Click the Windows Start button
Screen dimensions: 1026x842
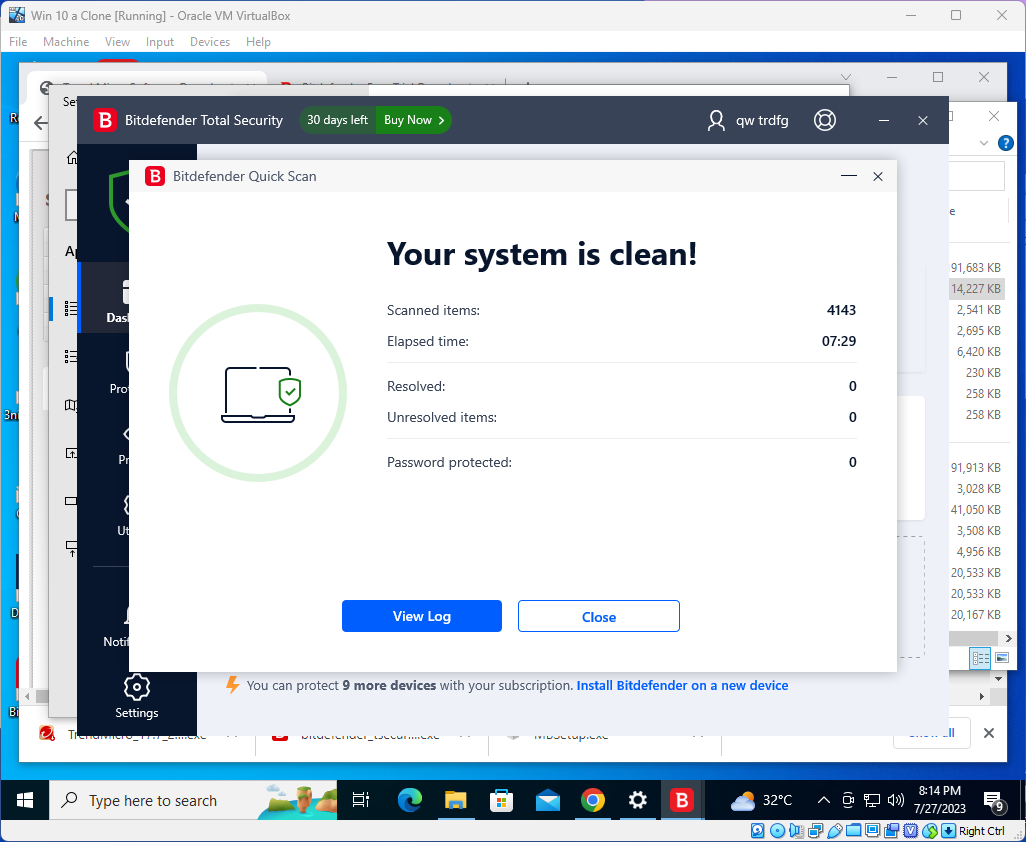click(25, 800)
